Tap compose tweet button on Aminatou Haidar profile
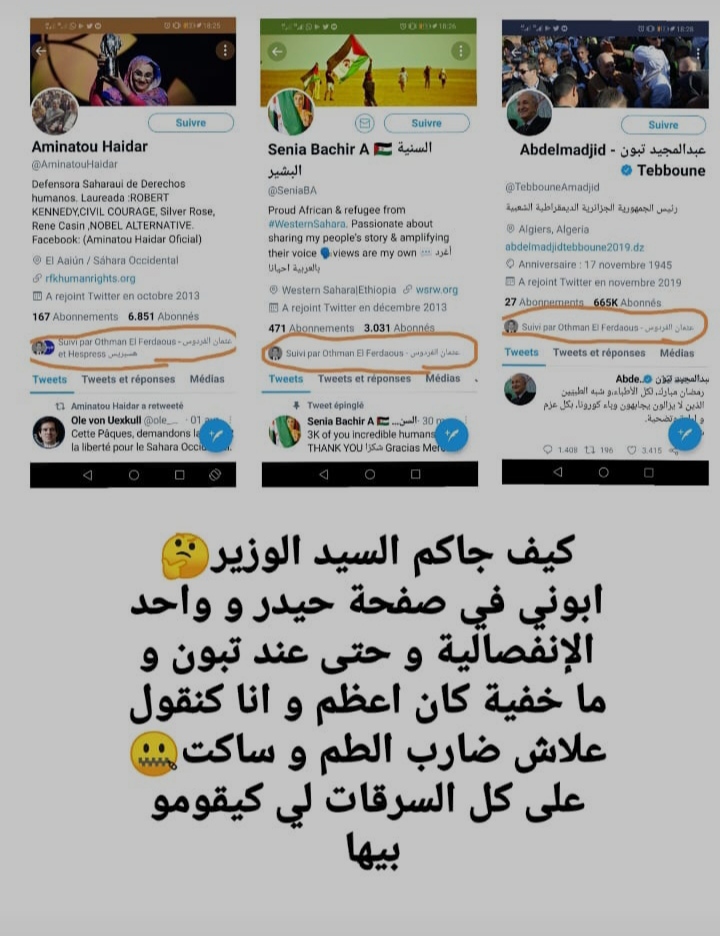The height and width of the screenshot is (936, 720). pos(215,436)
